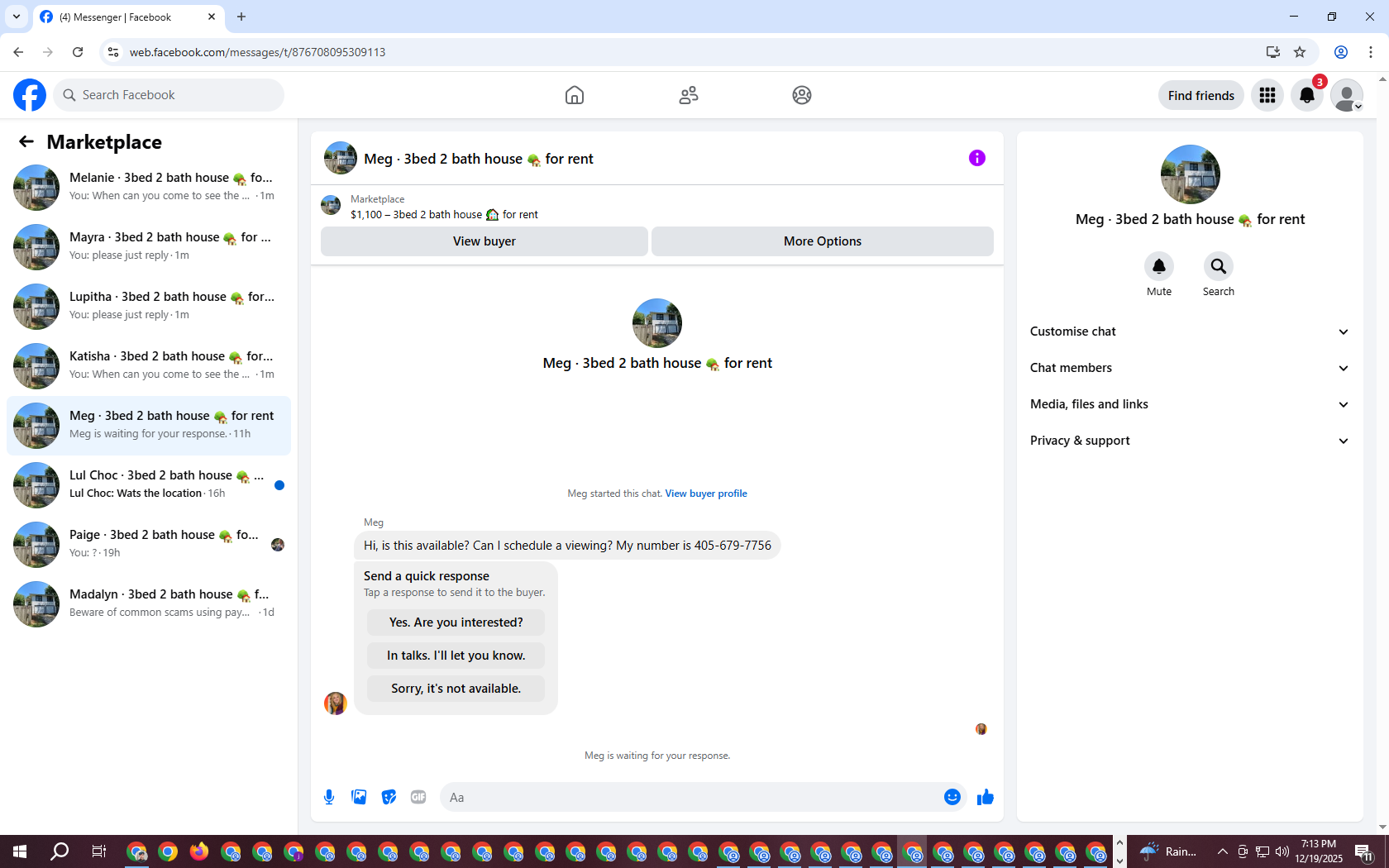The height and width of the screenshot is (868, 1389).
Task: Send a thumbs-up like
Action: [x=986, y=797]
